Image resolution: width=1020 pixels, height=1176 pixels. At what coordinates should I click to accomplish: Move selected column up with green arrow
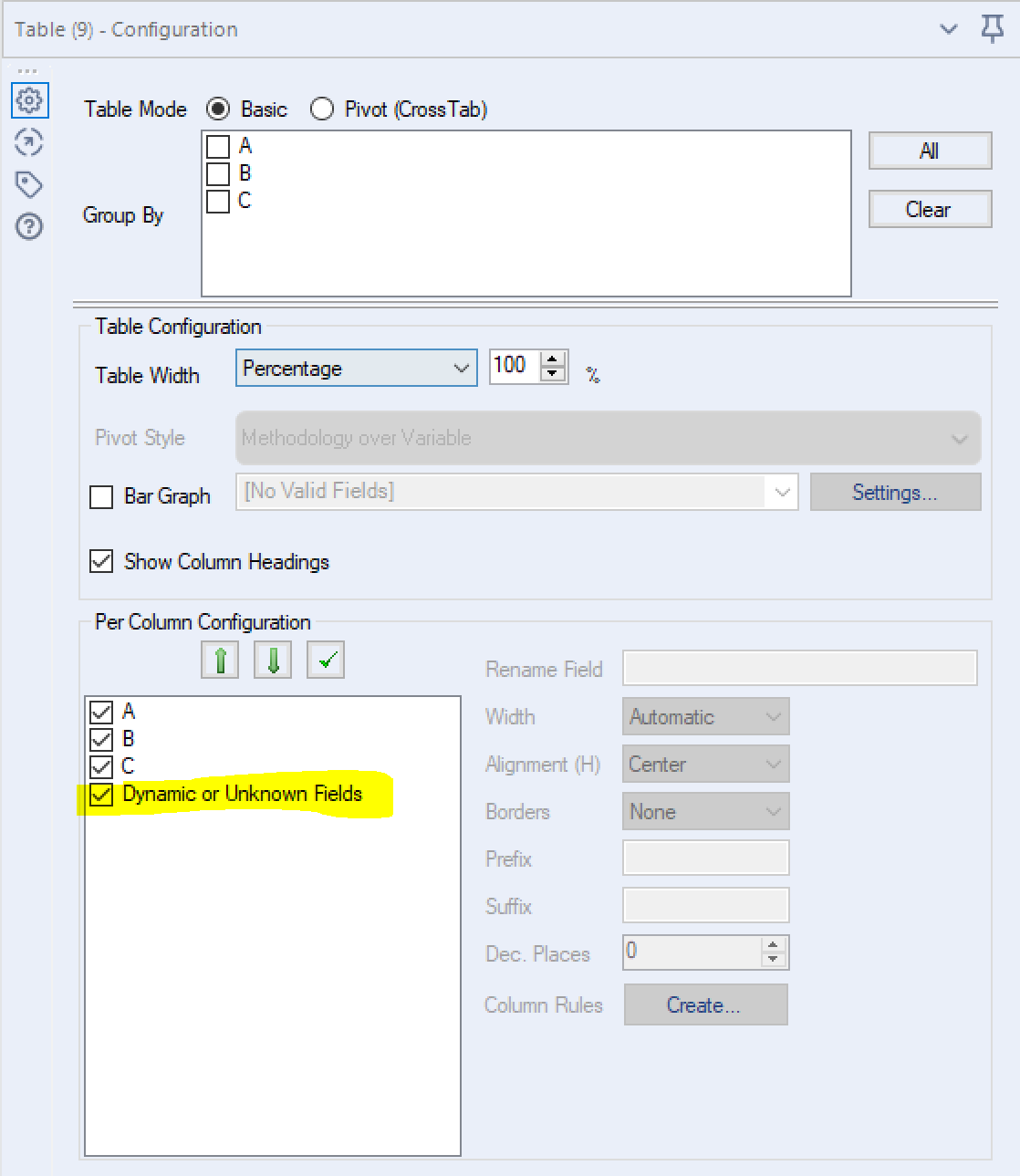pos(219,659)
